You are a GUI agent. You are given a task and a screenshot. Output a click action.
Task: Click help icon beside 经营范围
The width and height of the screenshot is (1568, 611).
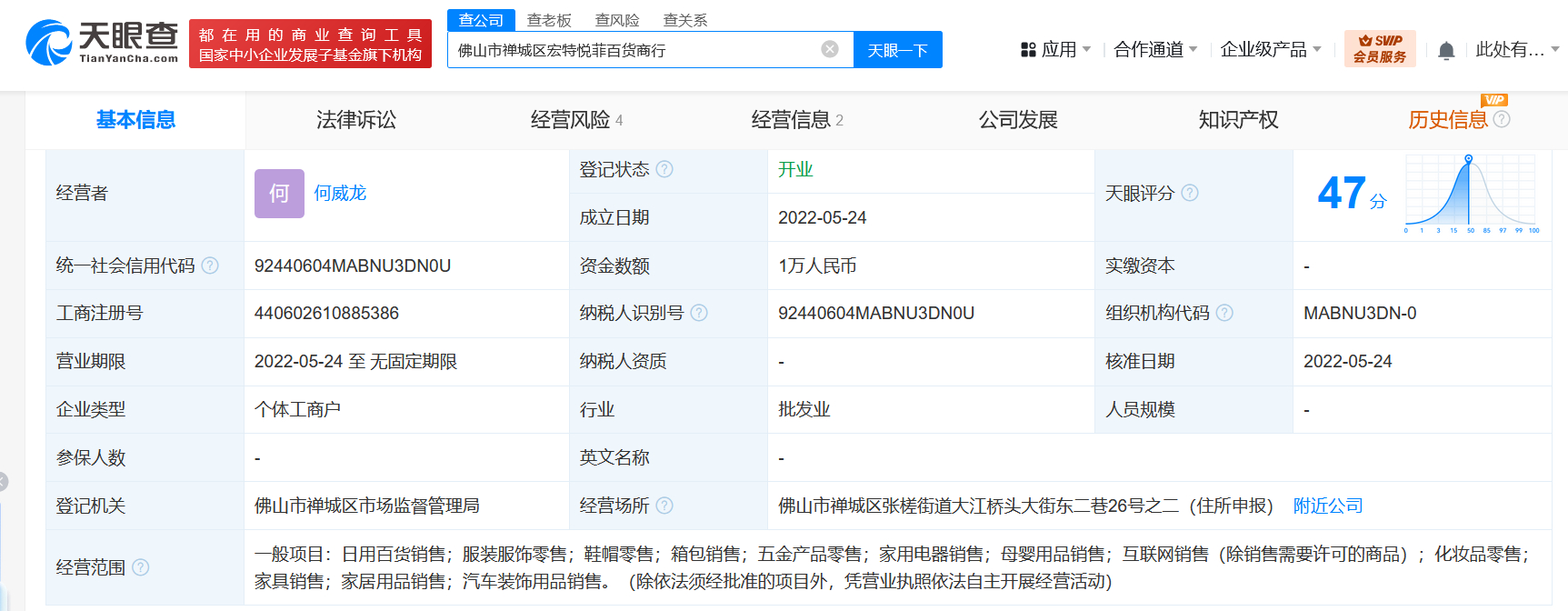(141, 567)
